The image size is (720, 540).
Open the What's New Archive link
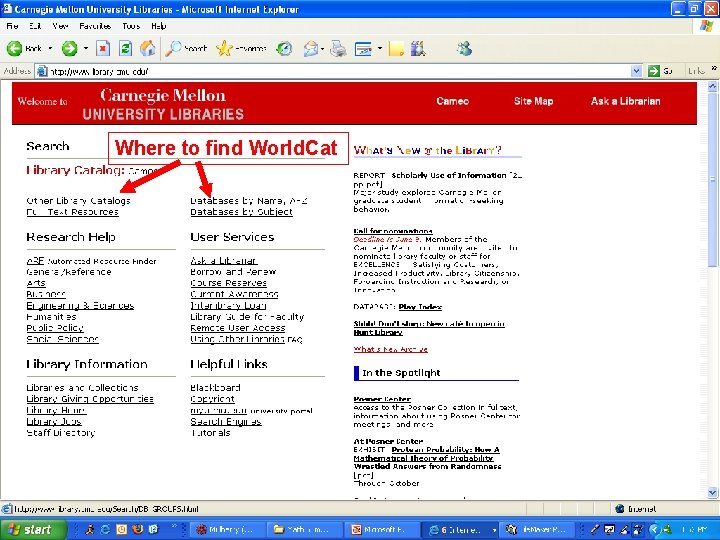click(391, 349)
